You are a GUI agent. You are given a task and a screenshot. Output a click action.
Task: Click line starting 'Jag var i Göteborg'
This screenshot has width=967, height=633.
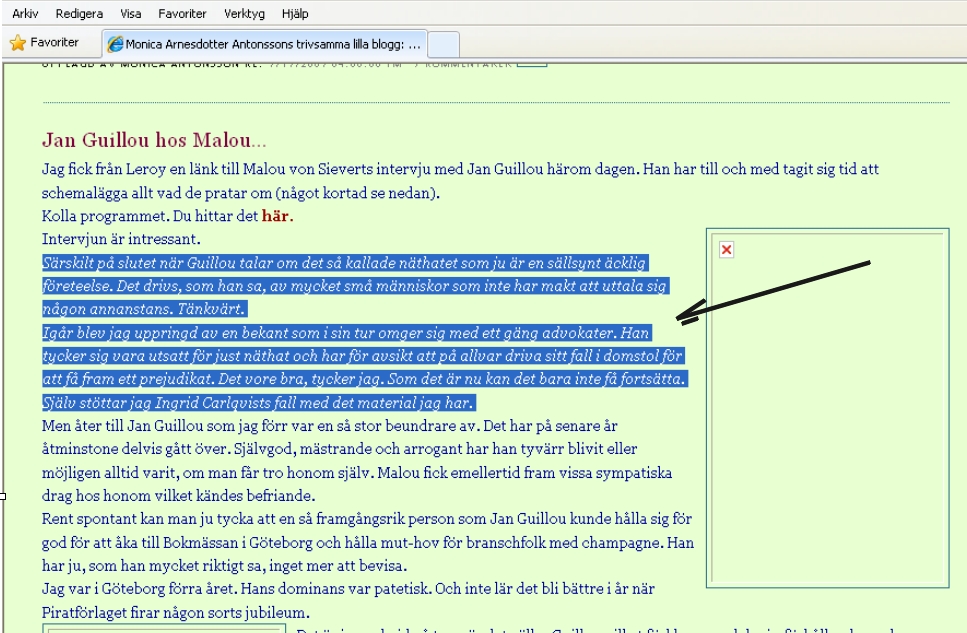348,589
